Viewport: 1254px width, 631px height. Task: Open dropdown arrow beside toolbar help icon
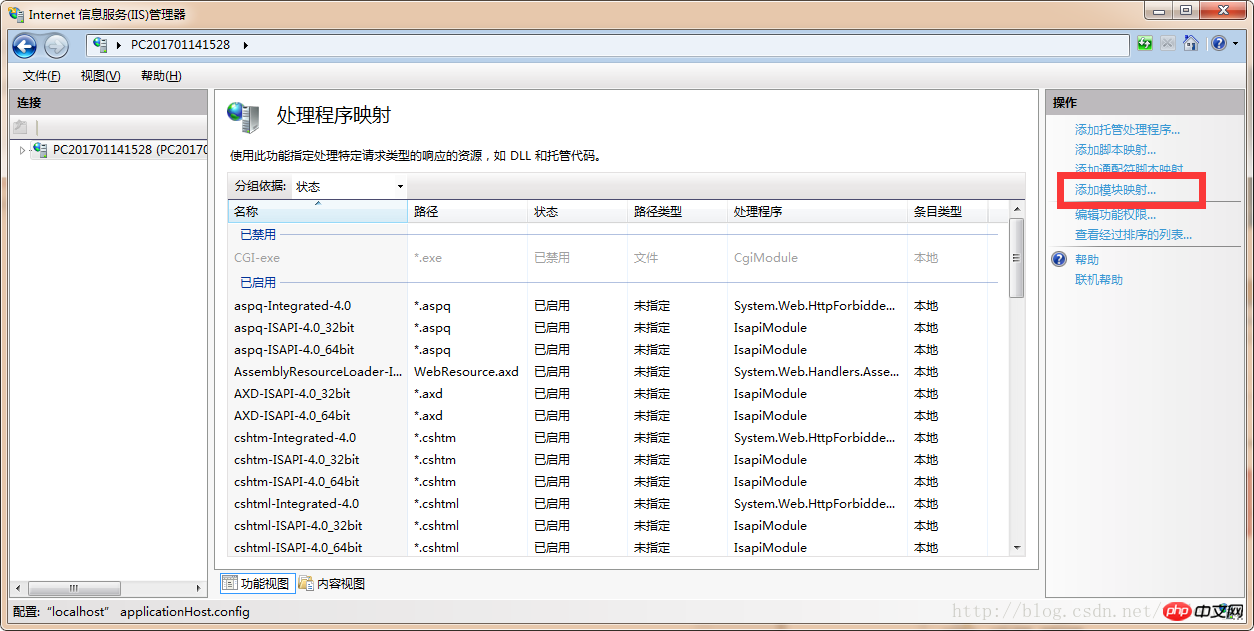[1234, 45]
